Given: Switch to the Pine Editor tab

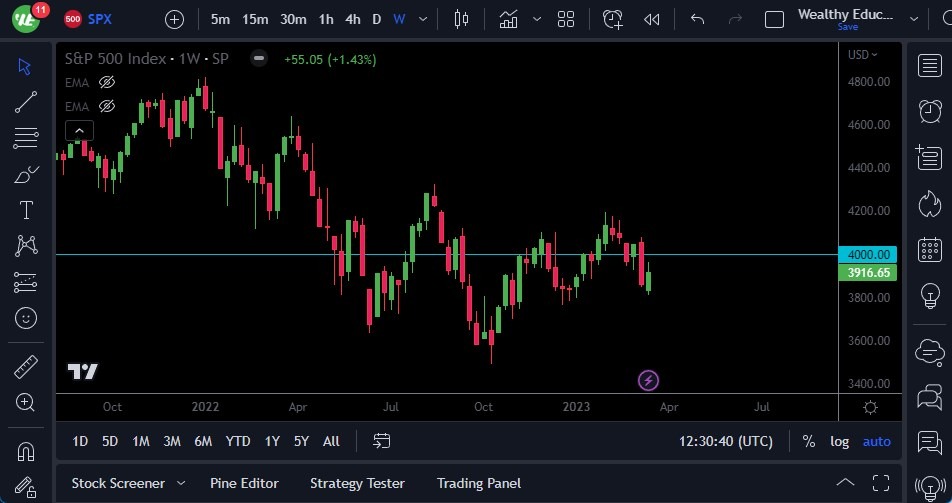Looking at the screenshot, I should pyautogui.click(x=244, y=483).
